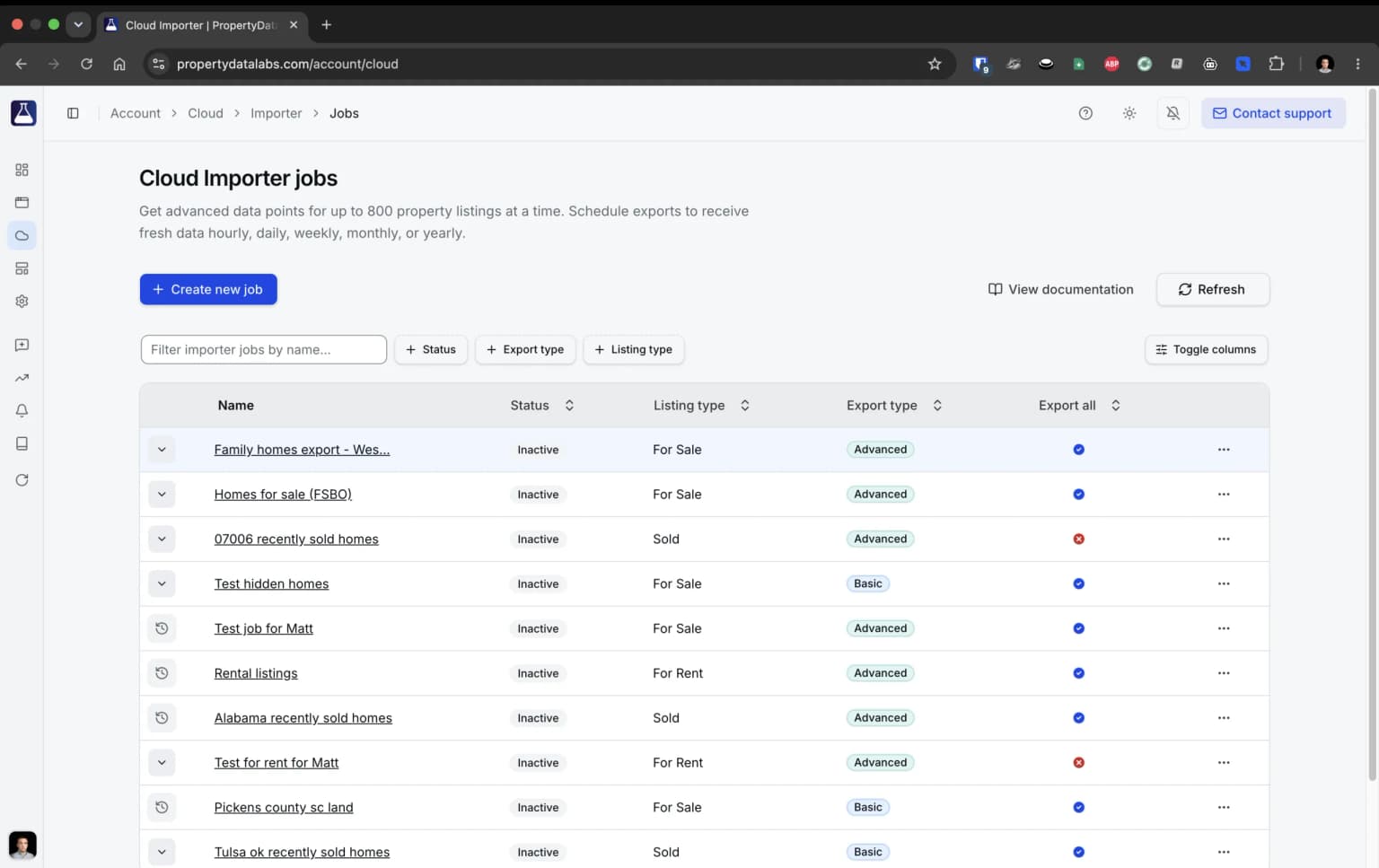The width and height of the screenshot is (1379, 868).
Task: Click the PropertyData flask logo
Action: 23,113
